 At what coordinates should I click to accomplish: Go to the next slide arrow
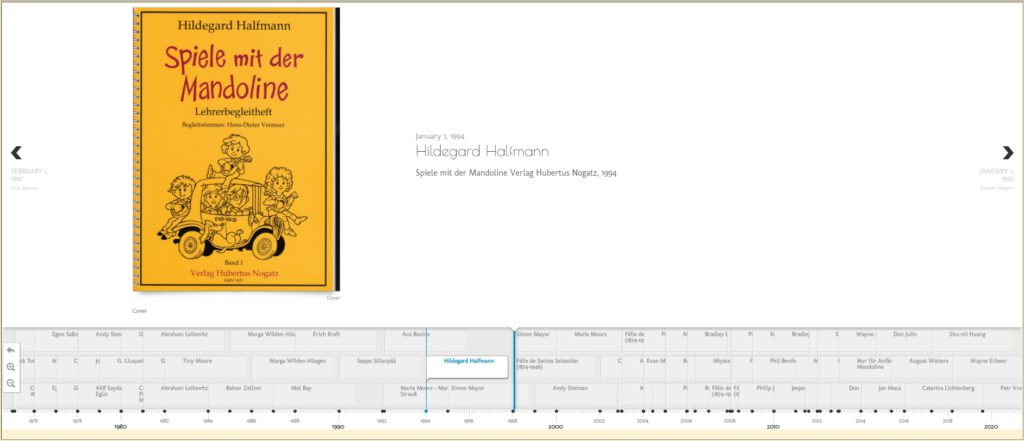click(1008, 152)
